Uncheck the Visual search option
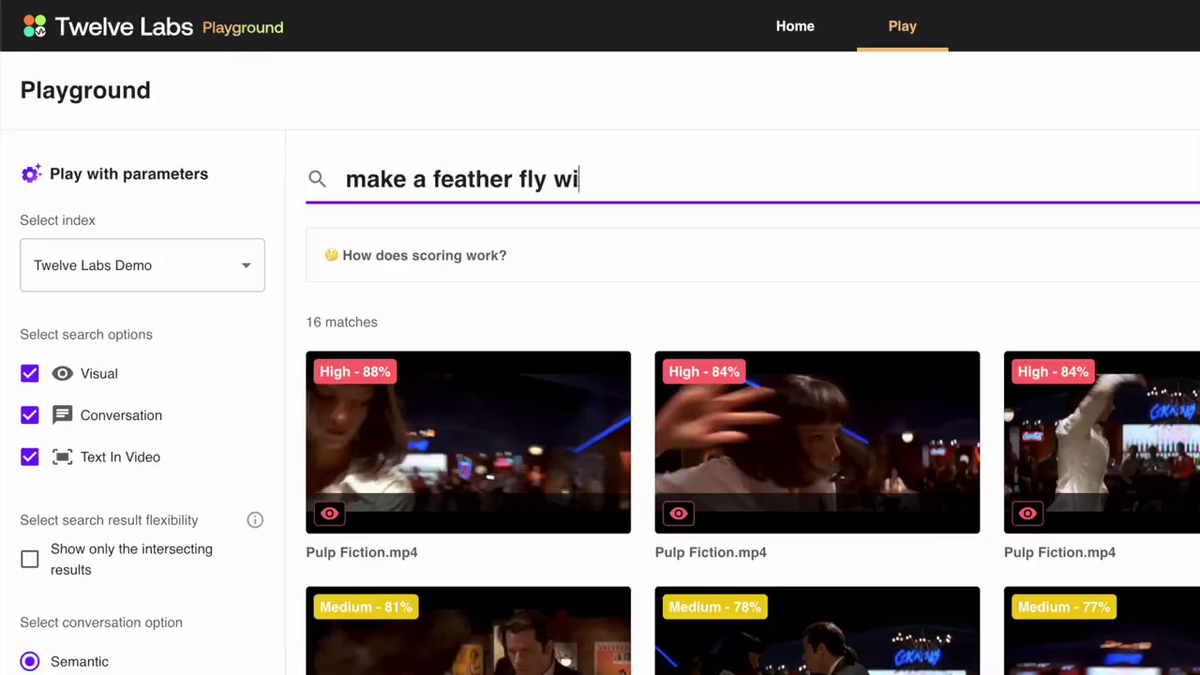This screenshot has width=1200, height=675. pyautogui.click(x=30, y=373)
